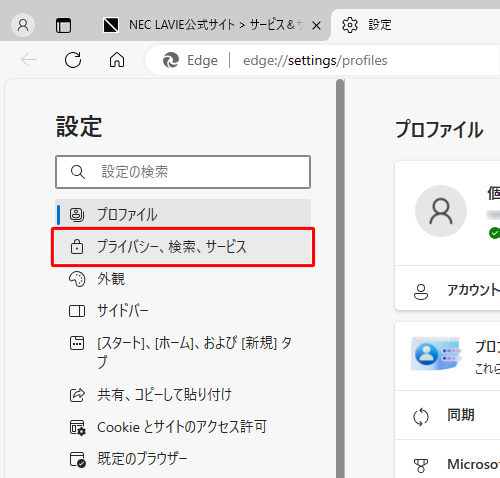Open Cookie とサイトのアクセス許可 settings
Viewport: 500px width, 478px height.
pos(183,427)
